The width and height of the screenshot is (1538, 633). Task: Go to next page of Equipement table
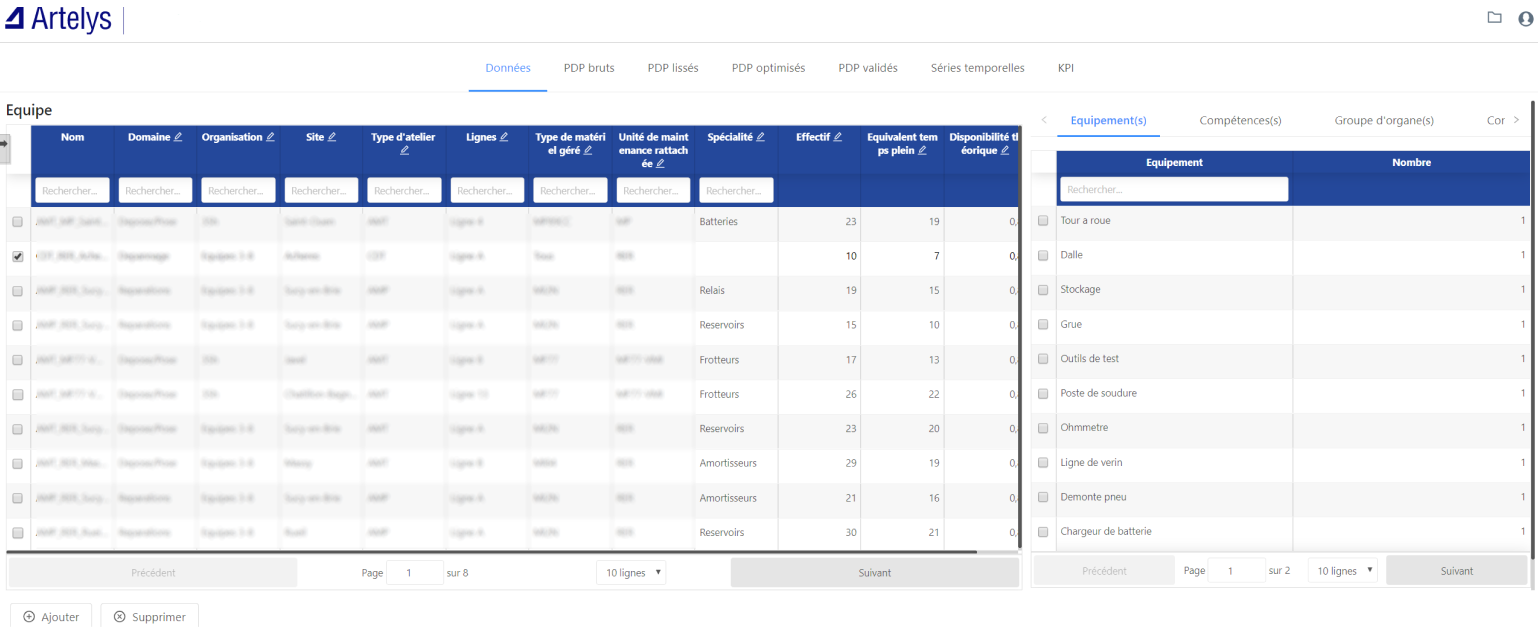1457,571
